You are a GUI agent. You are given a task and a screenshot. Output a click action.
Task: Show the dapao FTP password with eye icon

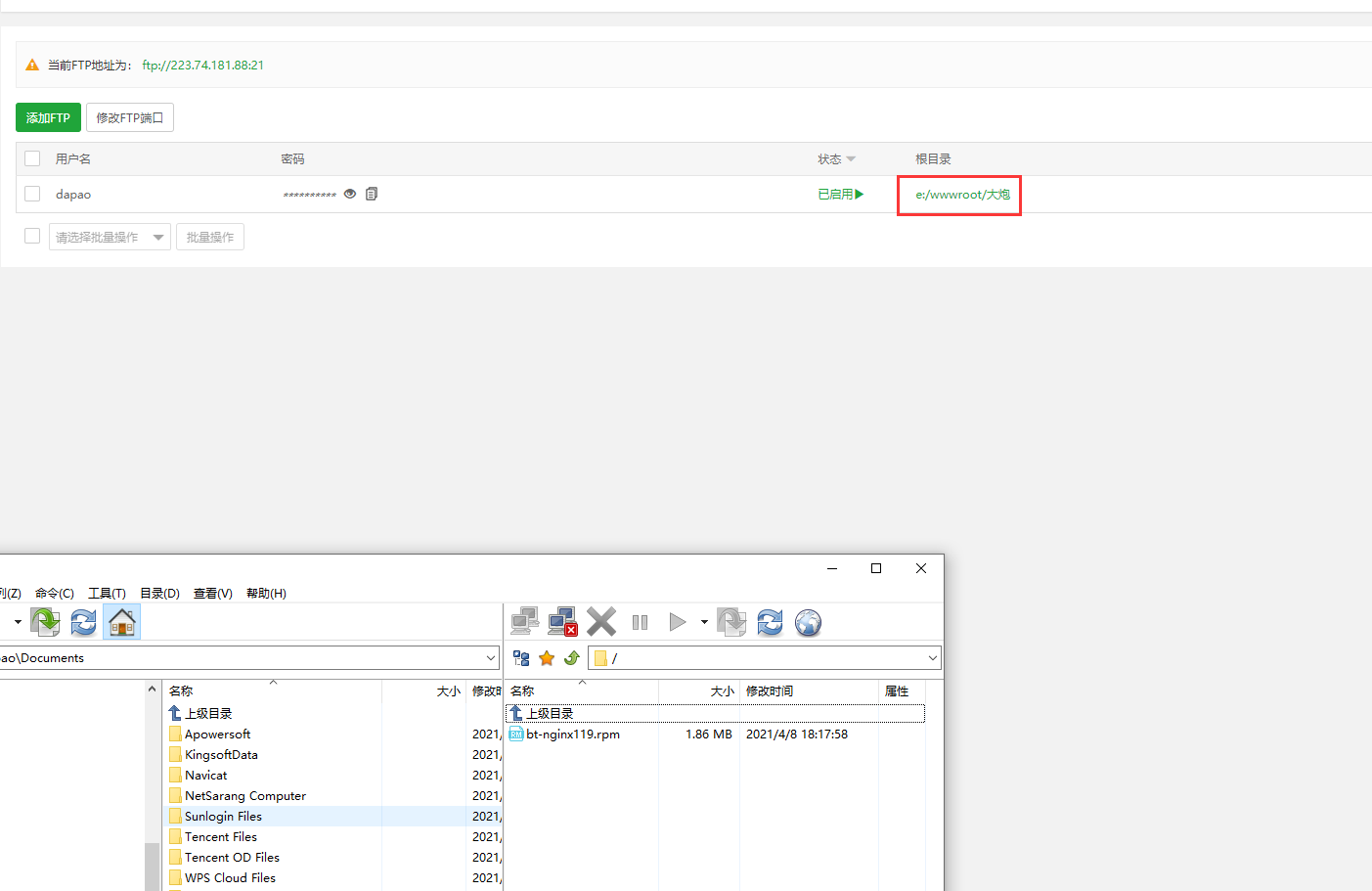(x=350, y=194)
